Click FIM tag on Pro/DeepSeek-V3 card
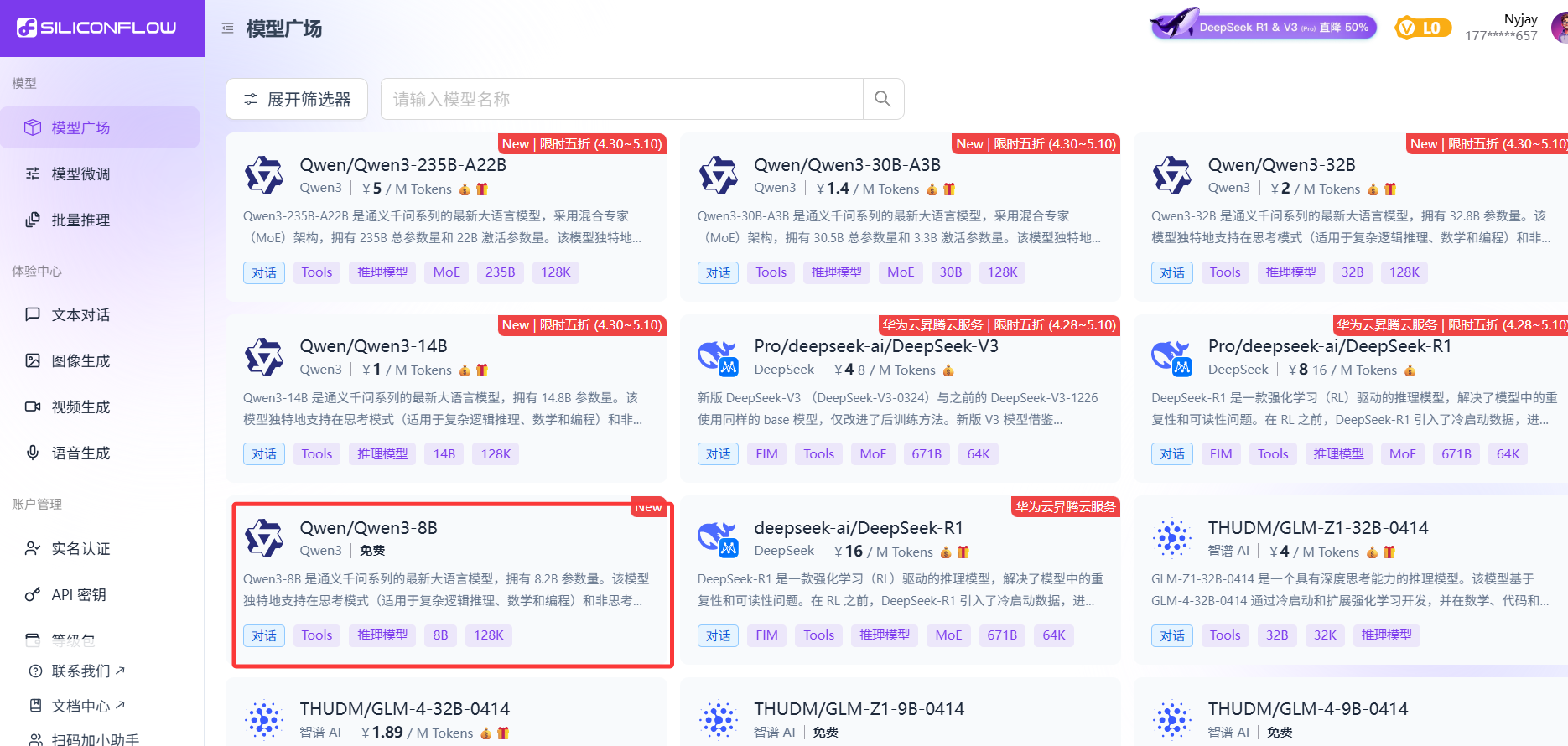1568x746 pixels. click(766, 454)
